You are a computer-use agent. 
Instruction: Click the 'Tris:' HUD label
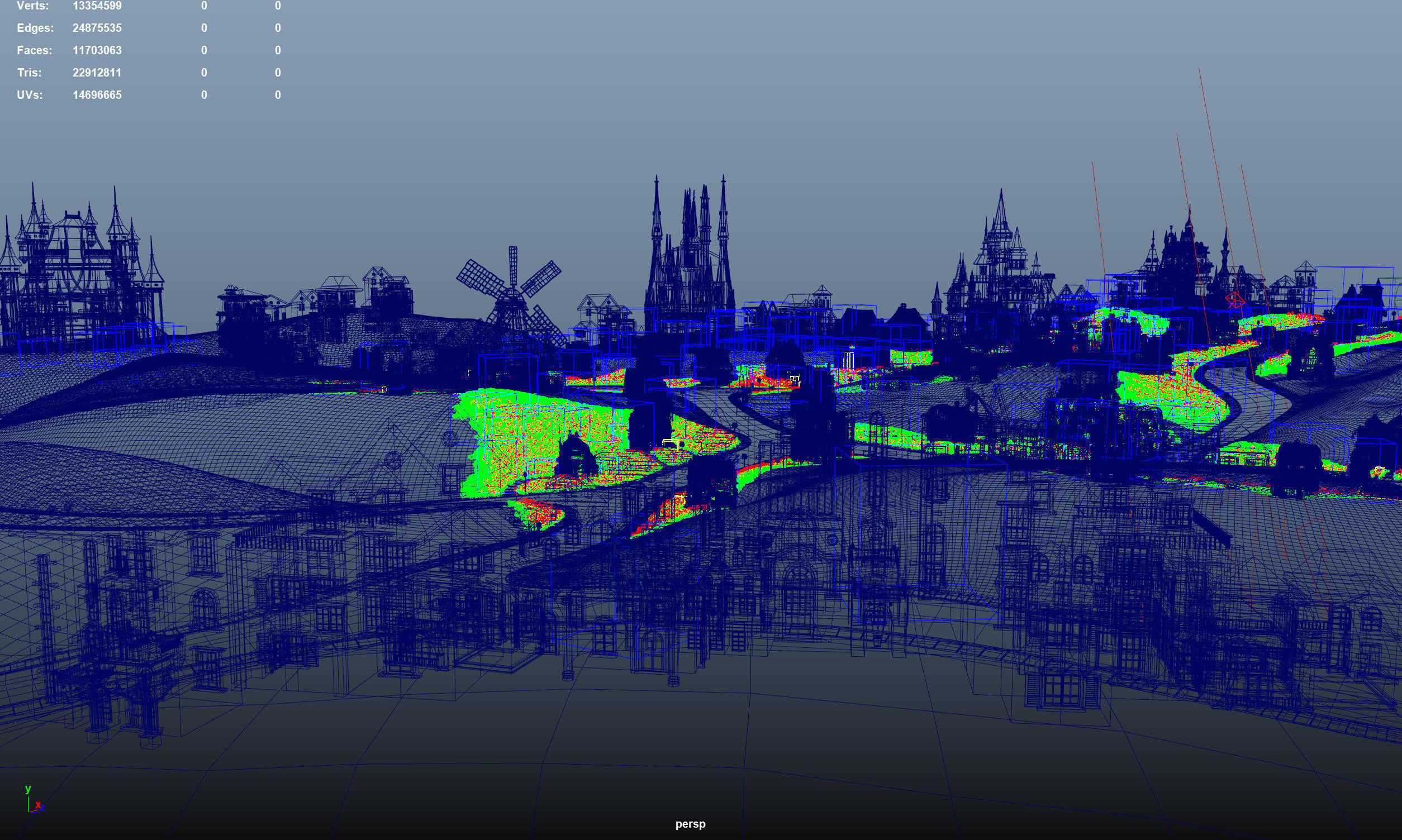(29, 73)
